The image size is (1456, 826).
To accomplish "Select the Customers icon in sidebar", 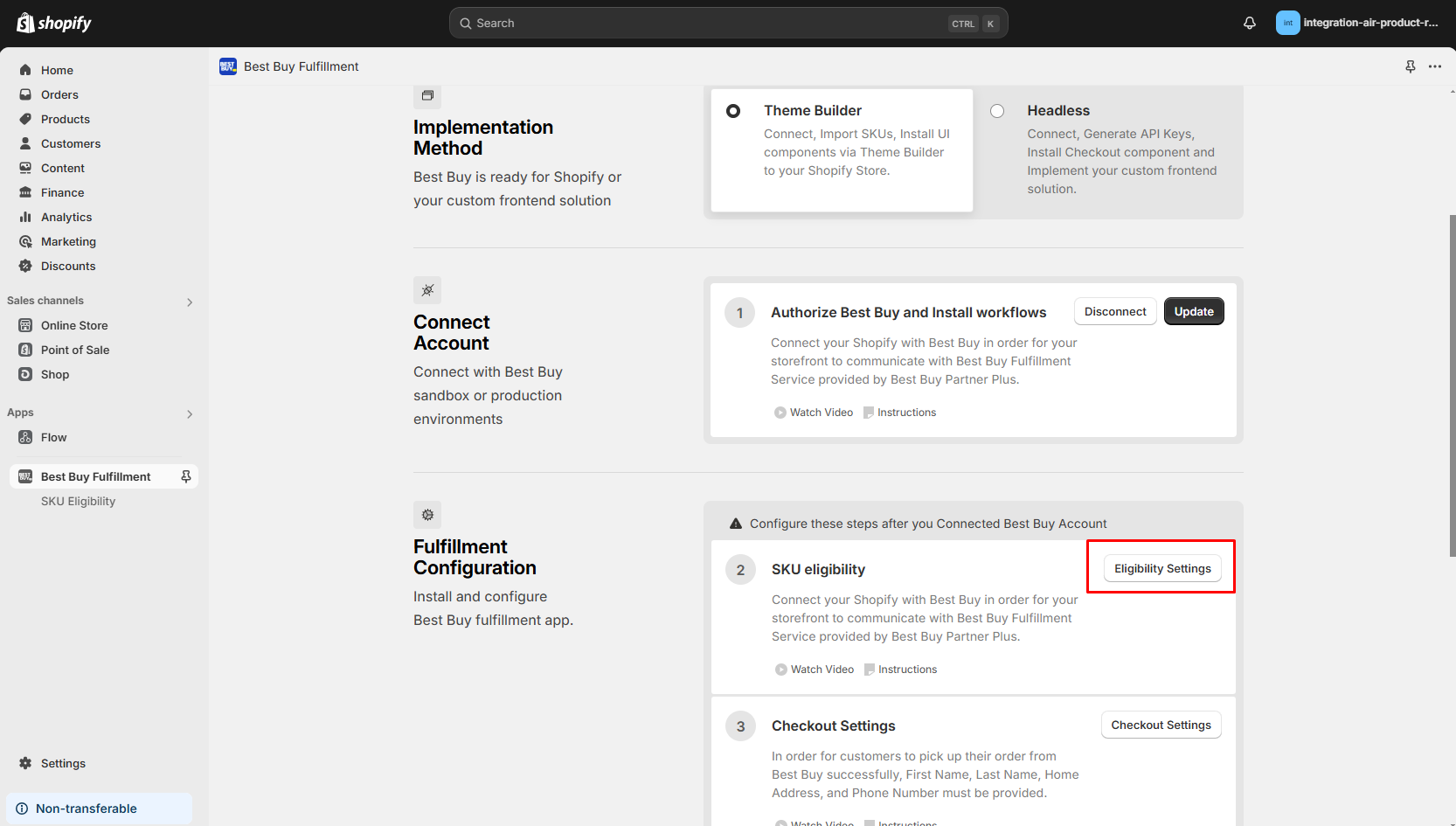I will click(x=26, y=143).
